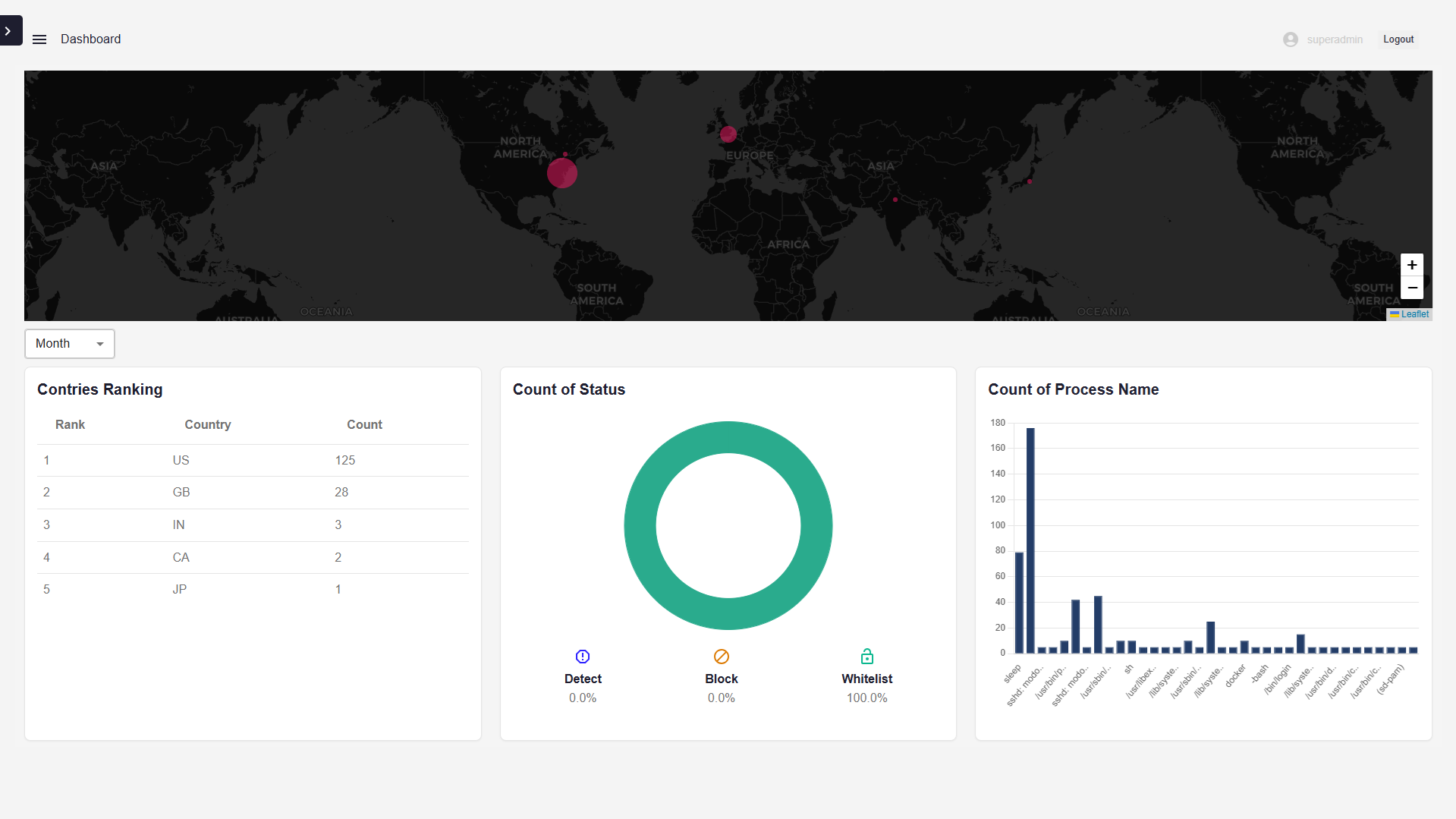Expand the collapsed sidebar chevron
This screenshot has width=1456, height=819.
tap(9, 31)
